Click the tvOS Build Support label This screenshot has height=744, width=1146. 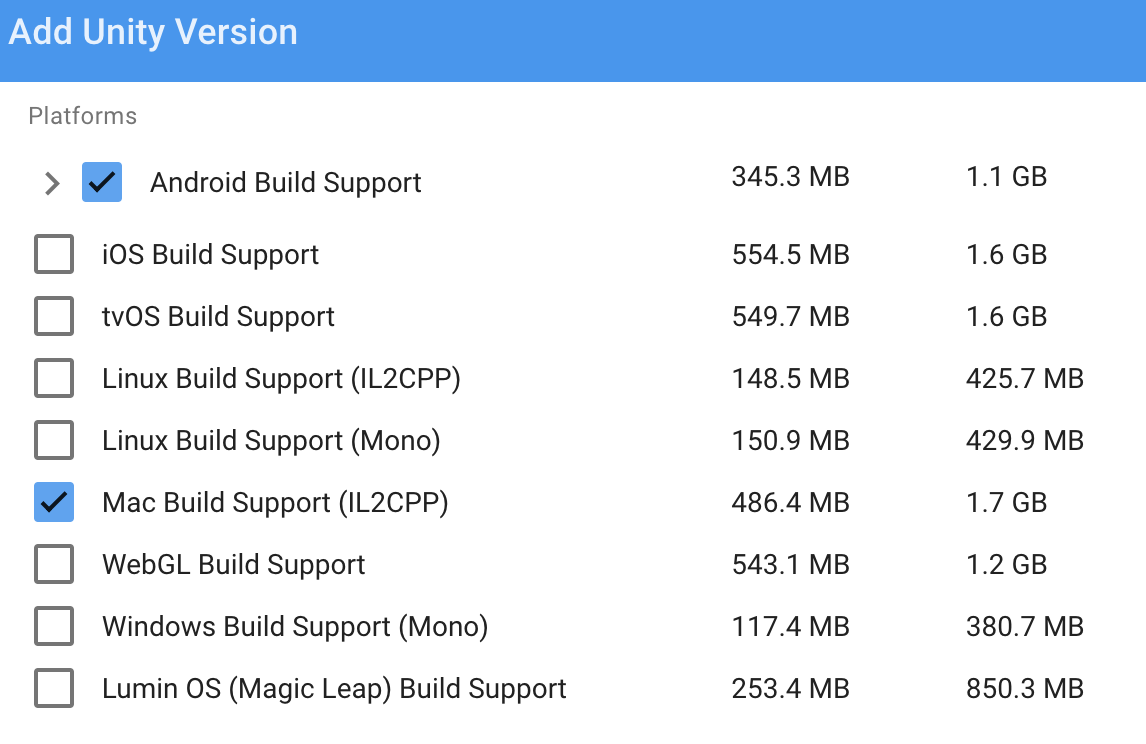tap(218, 317)
